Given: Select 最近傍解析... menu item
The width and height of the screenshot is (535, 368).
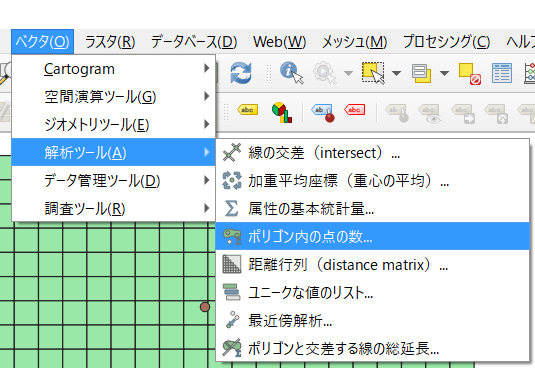Looking at the screenshot, I should [x=373, y=321].
